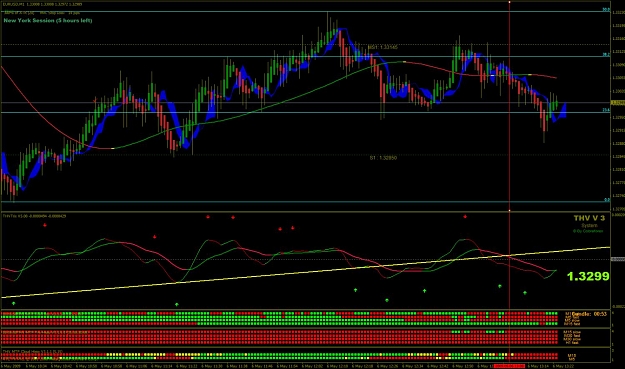625x369 pixels.
Task: Select the grey level marker on the Trix scale
Action: tap(618, 259)
